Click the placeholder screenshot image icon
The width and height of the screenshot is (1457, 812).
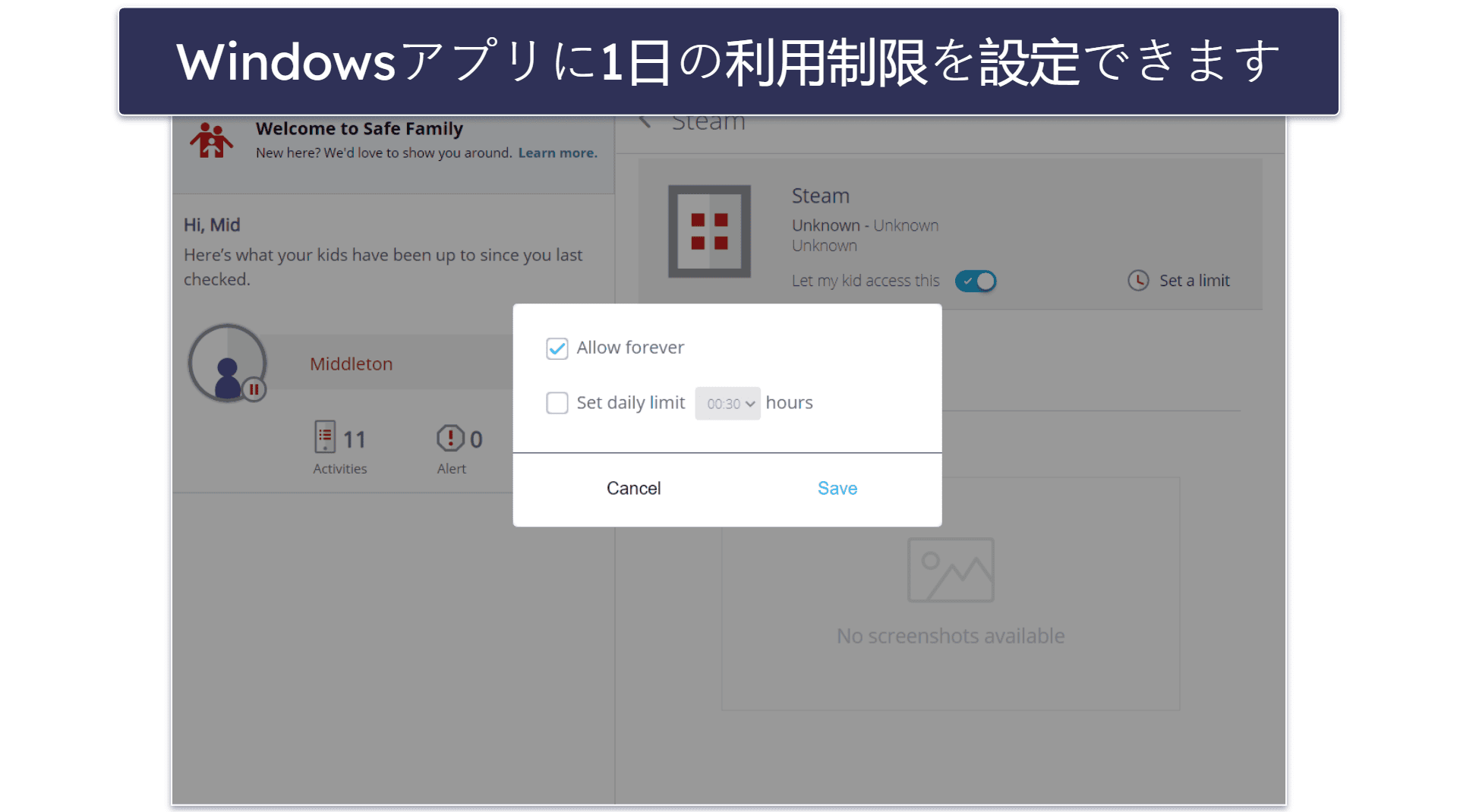(x=951, y=570)
